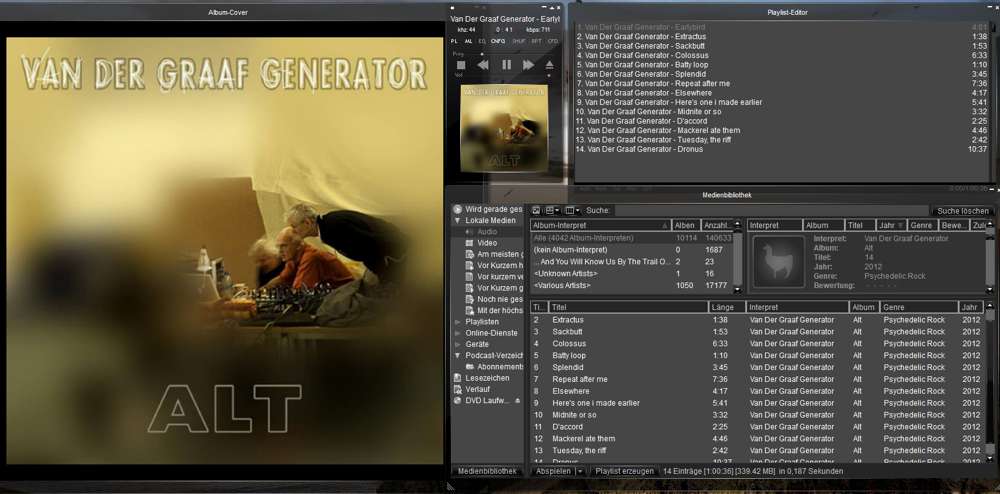Skip back to the previous track
This screenshot has width=1000, height=494.
483,65
